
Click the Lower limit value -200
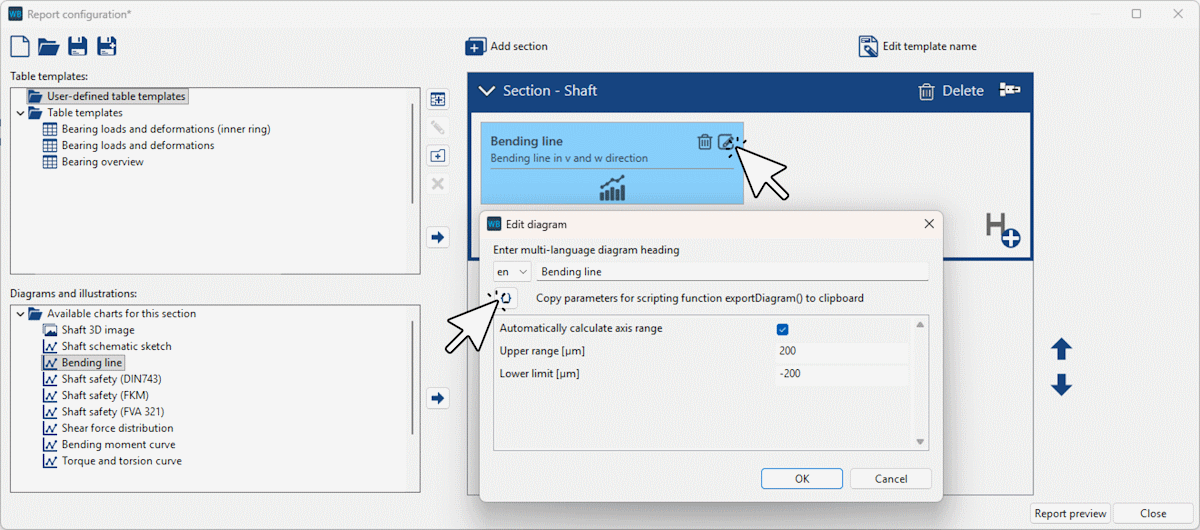click(842, 374)
